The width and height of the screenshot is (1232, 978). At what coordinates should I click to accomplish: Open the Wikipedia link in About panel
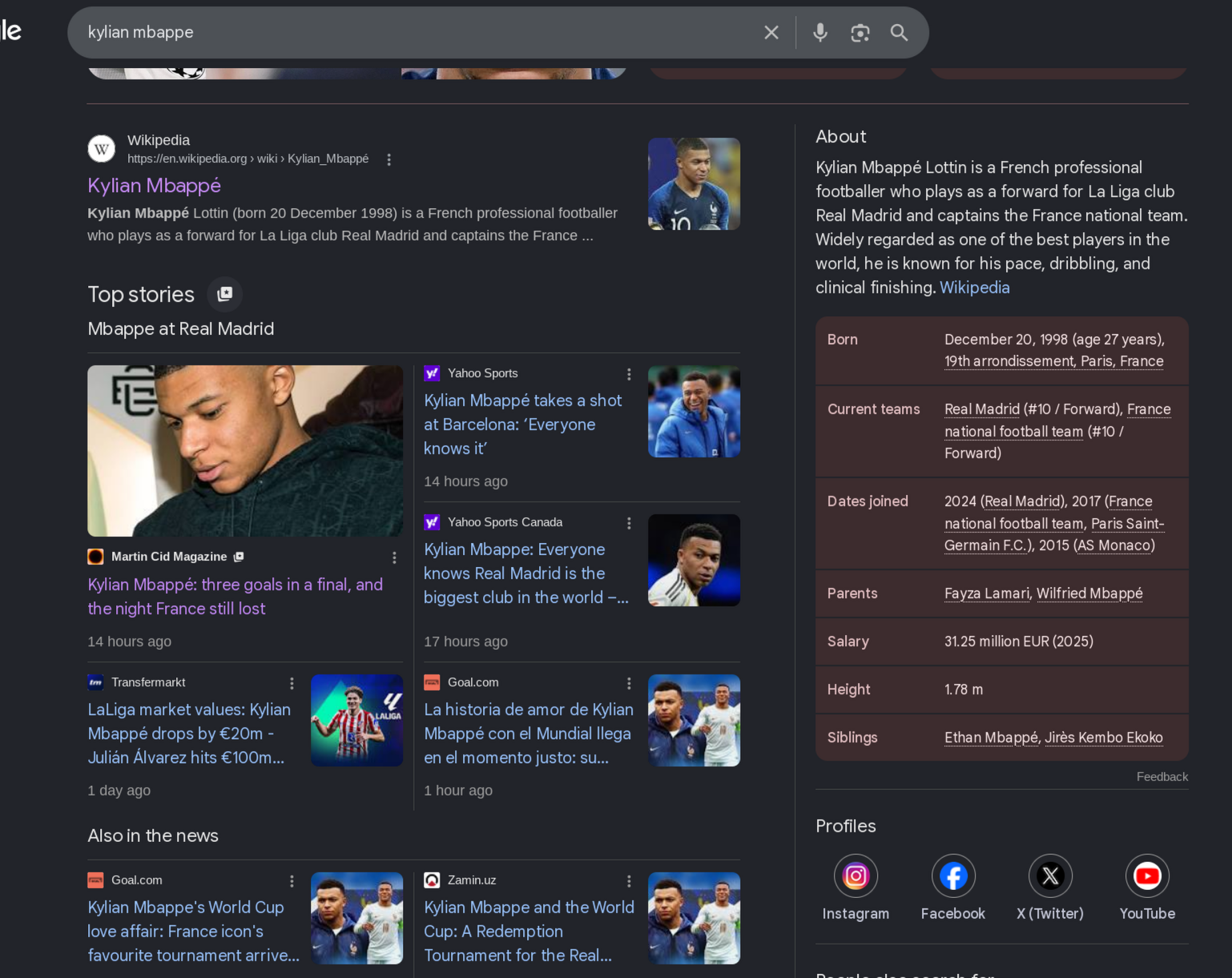pyautogui.click(x=974, y=288)
